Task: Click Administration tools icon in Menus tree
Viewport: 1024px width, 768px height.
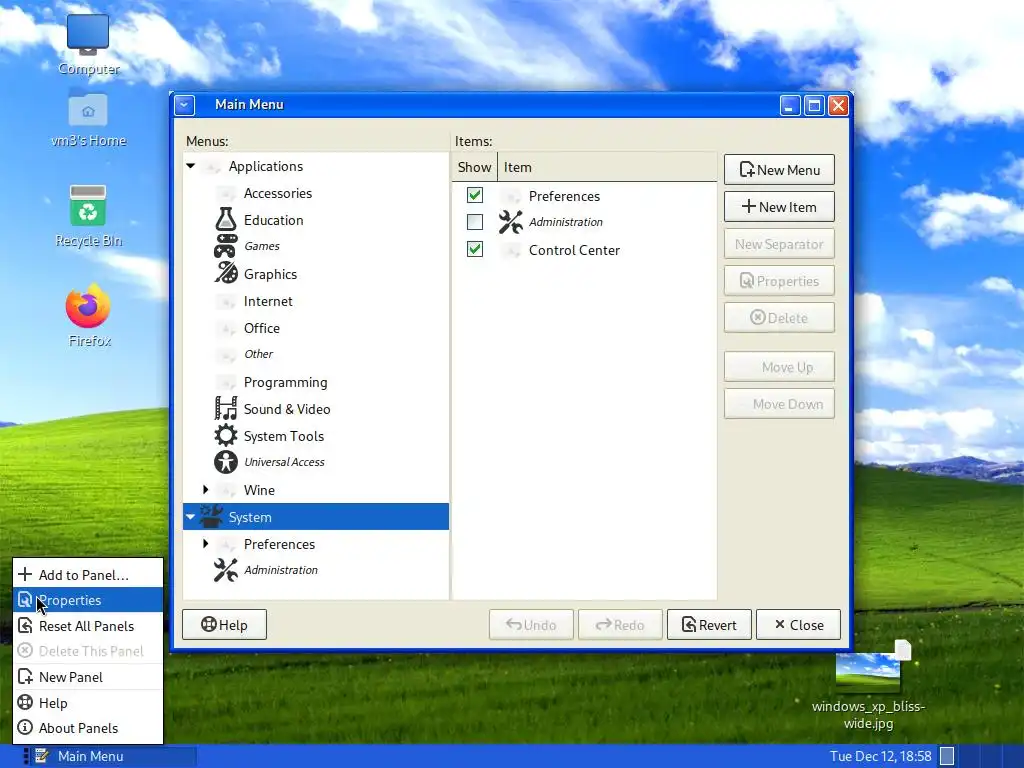Action: coord(226,569)
